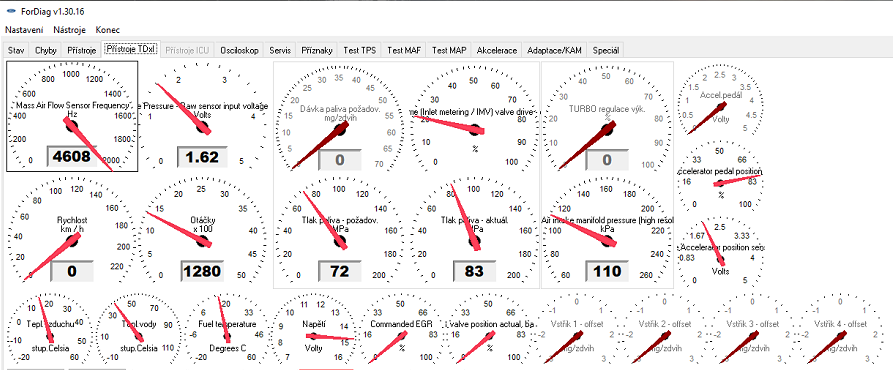Open the Adaptace/KAM tab

(554, 50)
